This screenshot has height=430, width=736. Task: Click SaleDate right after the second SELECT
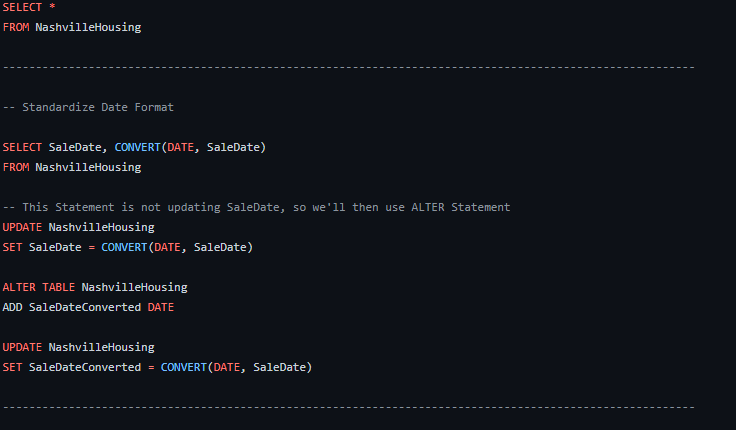tap(75, 147)
